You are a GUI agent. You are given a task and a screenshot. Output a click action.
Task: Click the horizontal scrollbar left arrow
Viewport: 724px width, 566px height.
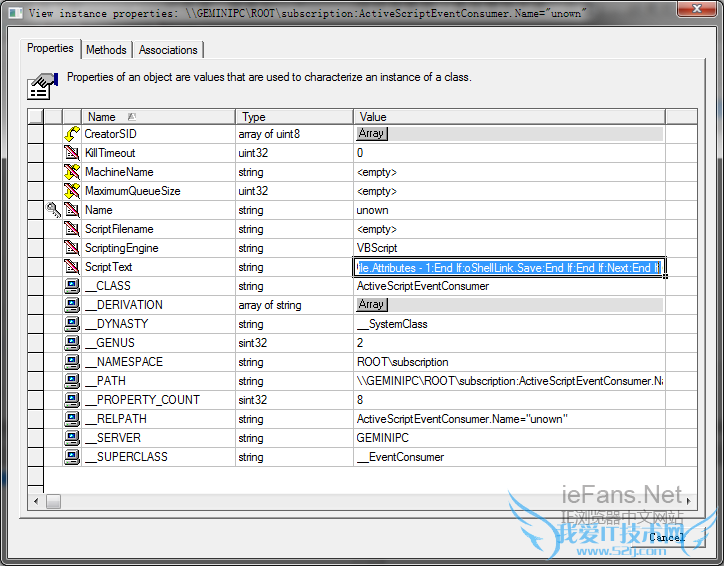pos(38,501)
